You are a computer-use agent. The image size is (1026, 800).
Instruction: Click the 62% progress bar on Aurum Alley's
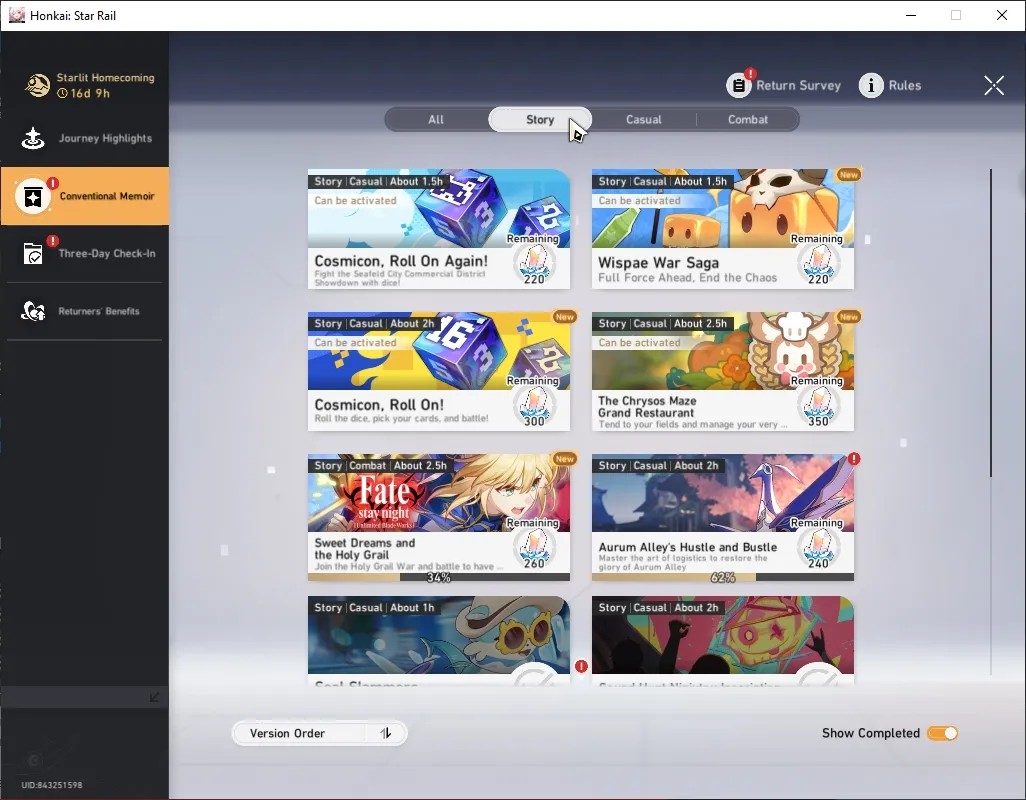tap(722, 577)
